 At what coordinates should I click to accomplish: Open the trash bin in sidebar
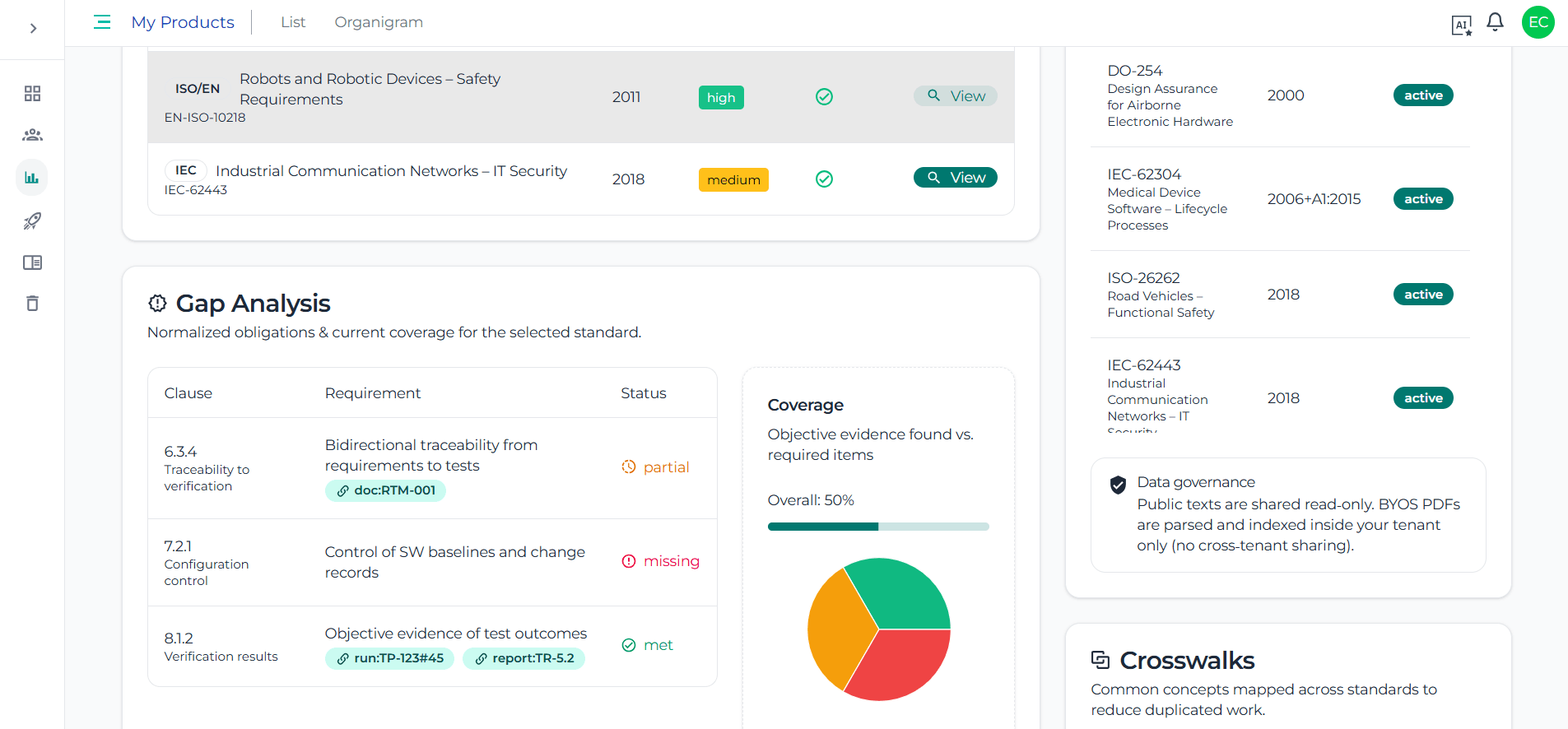click(x=32, y=304)
